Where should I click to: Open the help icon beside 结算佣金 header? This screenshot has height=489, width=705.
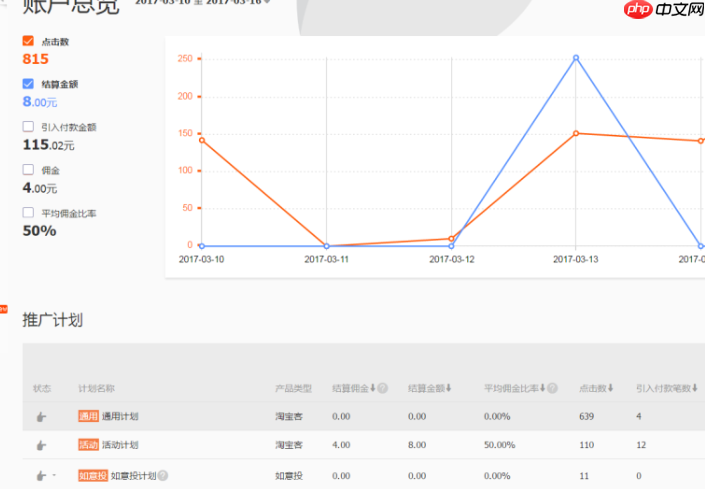pos(382,388)
